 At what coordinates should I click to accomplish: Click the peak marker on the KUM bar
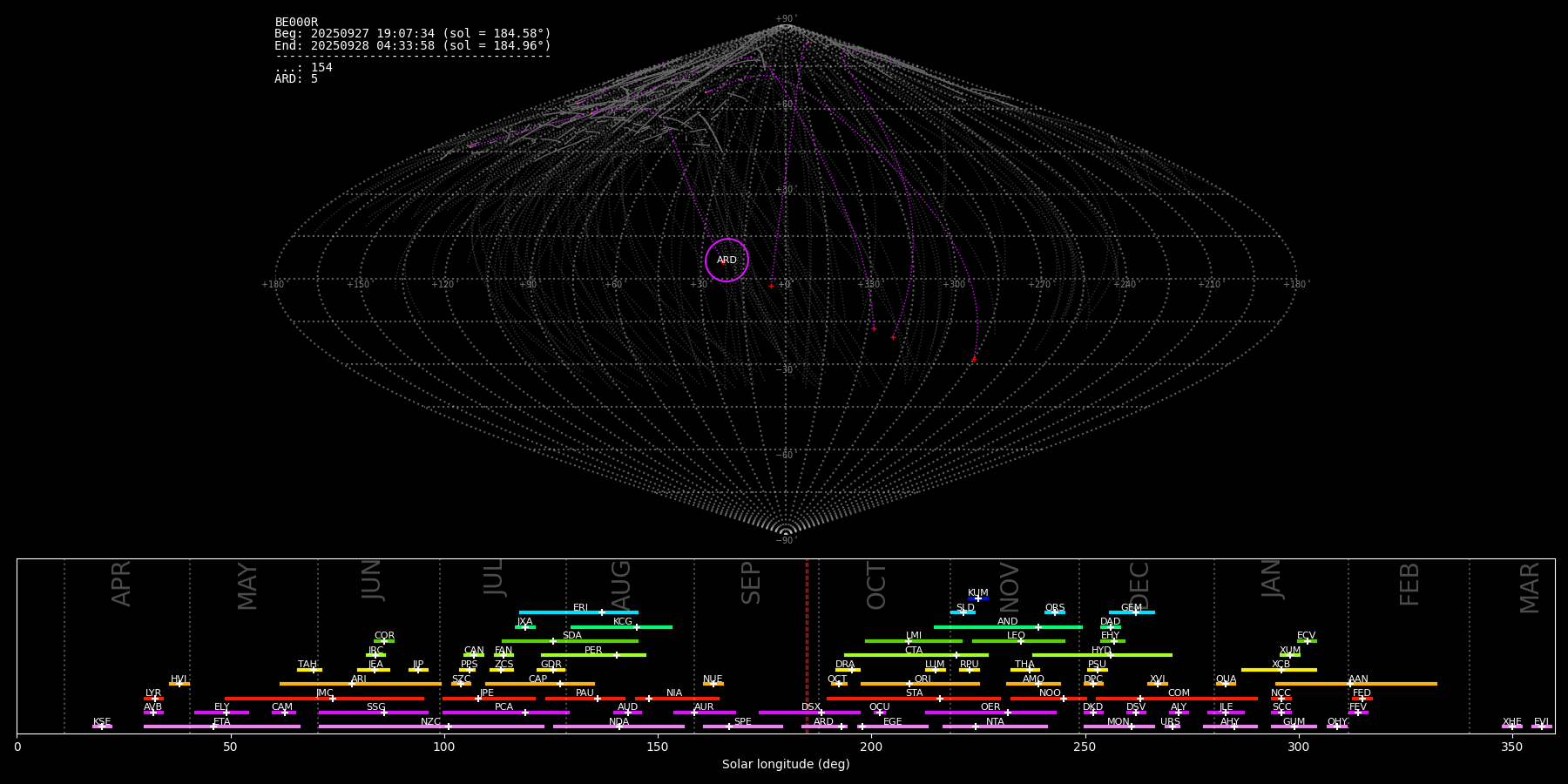coord(978,598)
